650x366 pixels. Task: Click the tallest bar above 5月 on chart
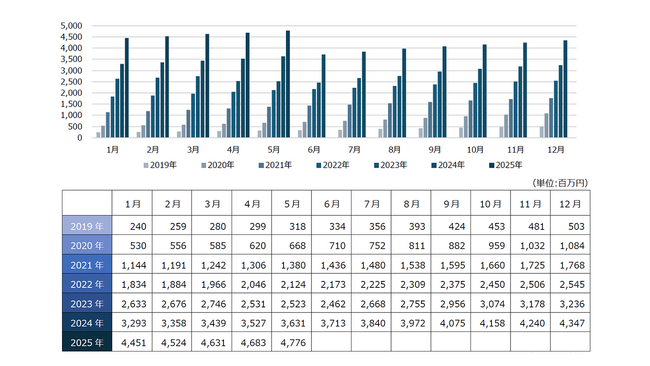click(x=288, y=84)
